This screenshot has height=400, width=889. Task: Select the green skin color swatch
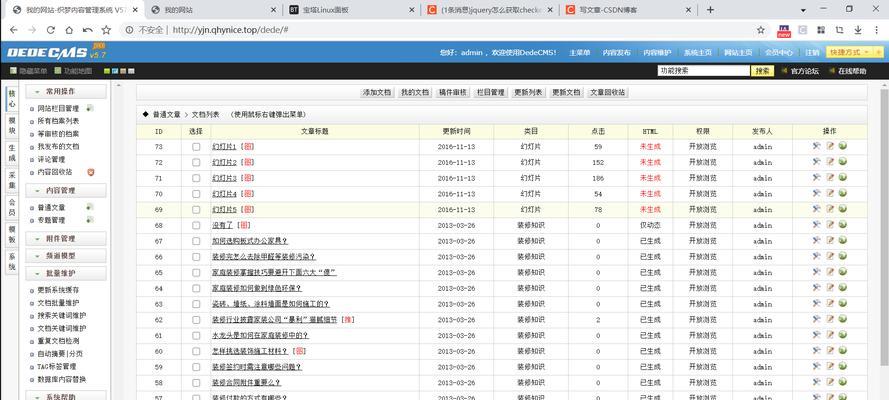click(x=107, y=71)
